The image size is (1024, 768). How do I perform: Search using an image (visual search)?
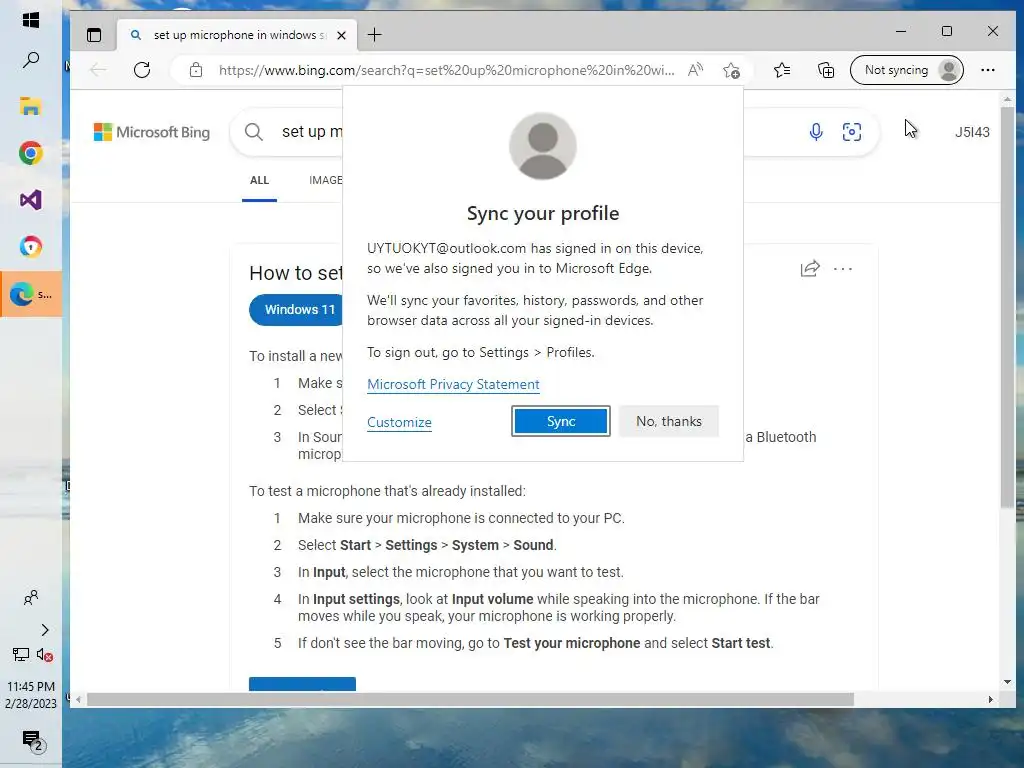pyautogui.click(x=852, y=132)
